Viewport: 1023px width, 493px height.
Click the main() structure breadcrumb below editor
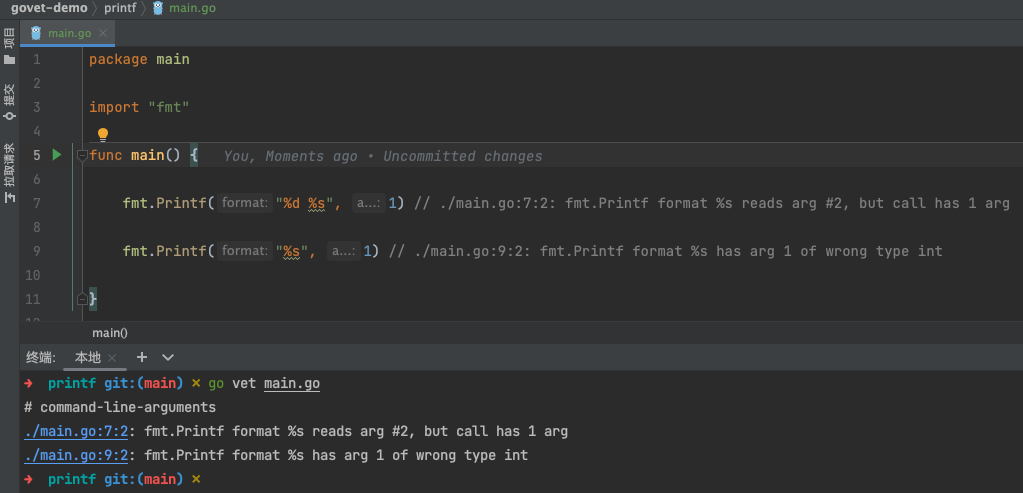tap(110, 332)
